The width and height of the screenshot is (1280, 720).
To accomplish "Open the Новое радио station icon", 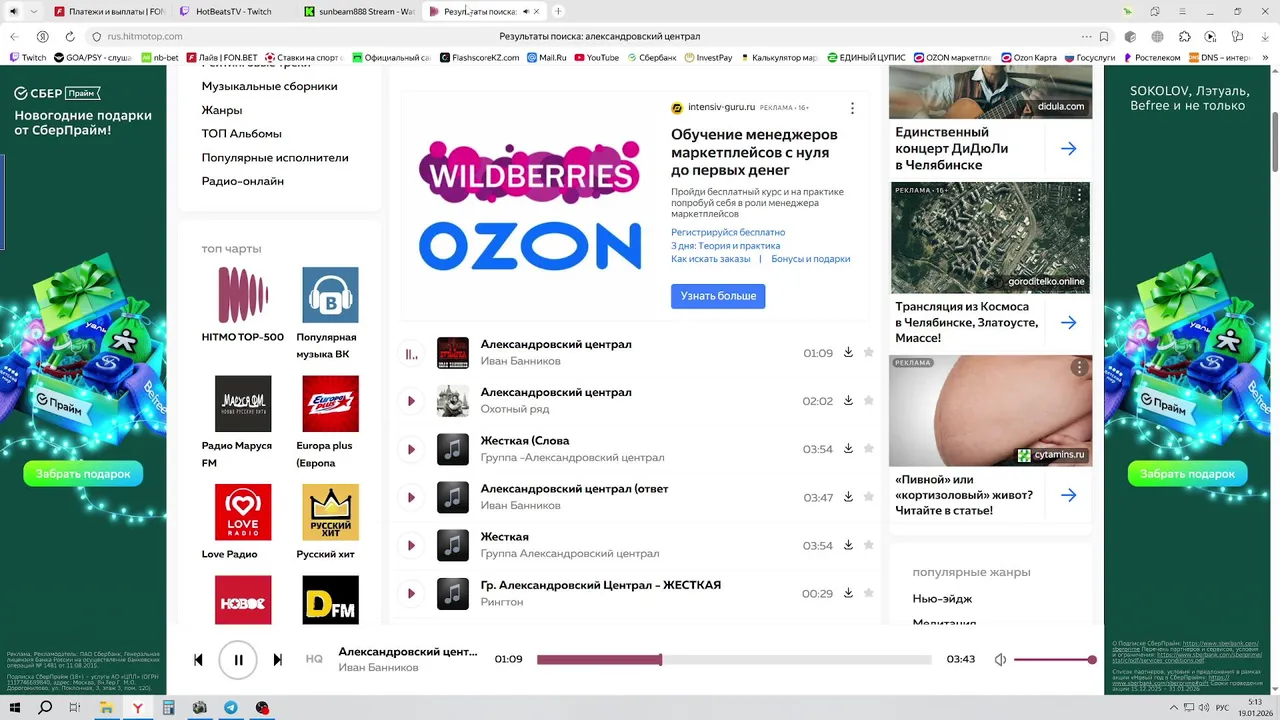I will click(243, 600).
